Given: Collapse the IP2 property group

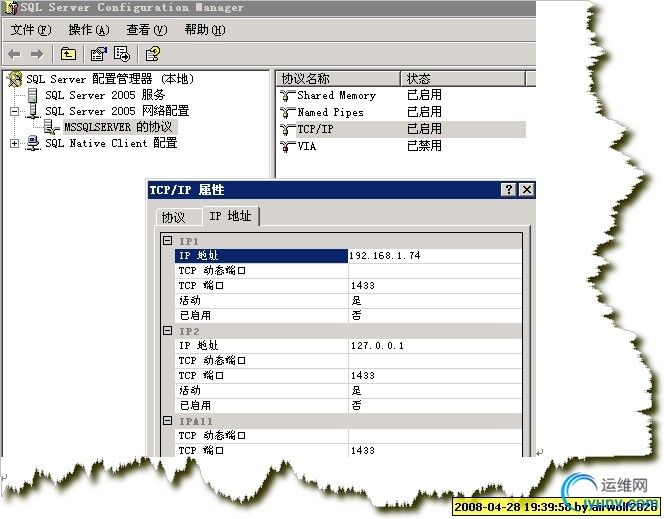Looking at the screenshot, I should tap(168, 331).
